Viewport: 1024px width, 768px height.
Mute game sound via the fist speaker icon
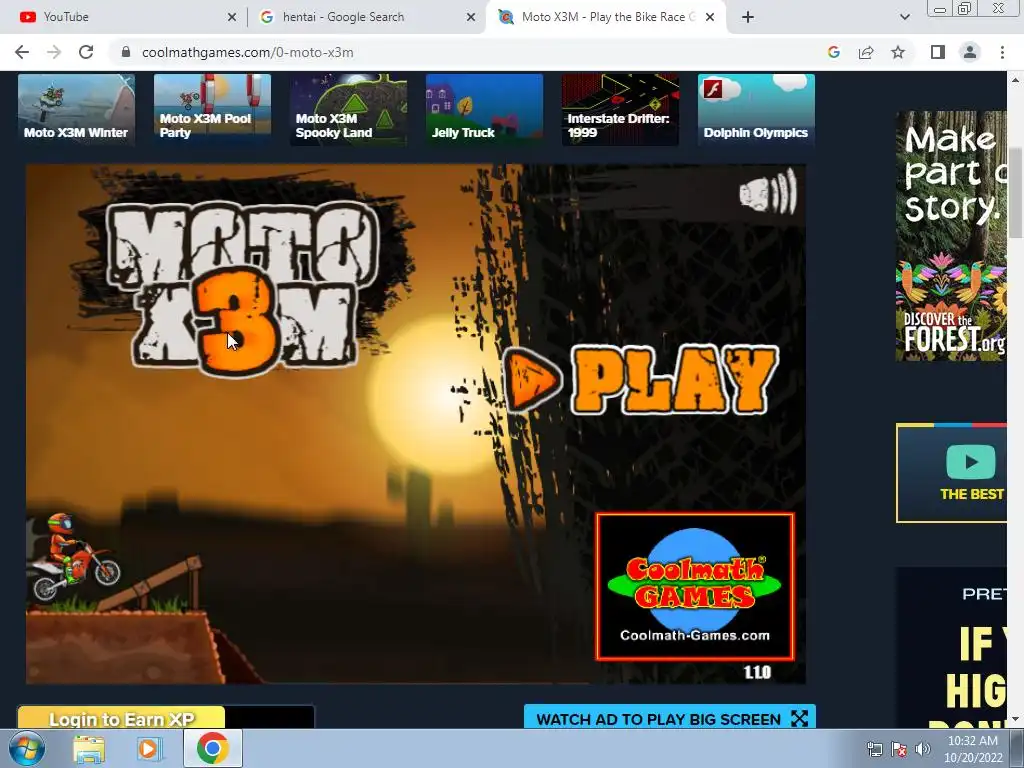(768, 192)
